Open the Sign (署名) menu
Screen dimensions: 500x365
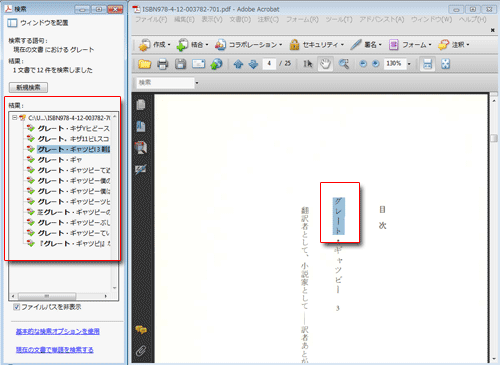(366, 45)
